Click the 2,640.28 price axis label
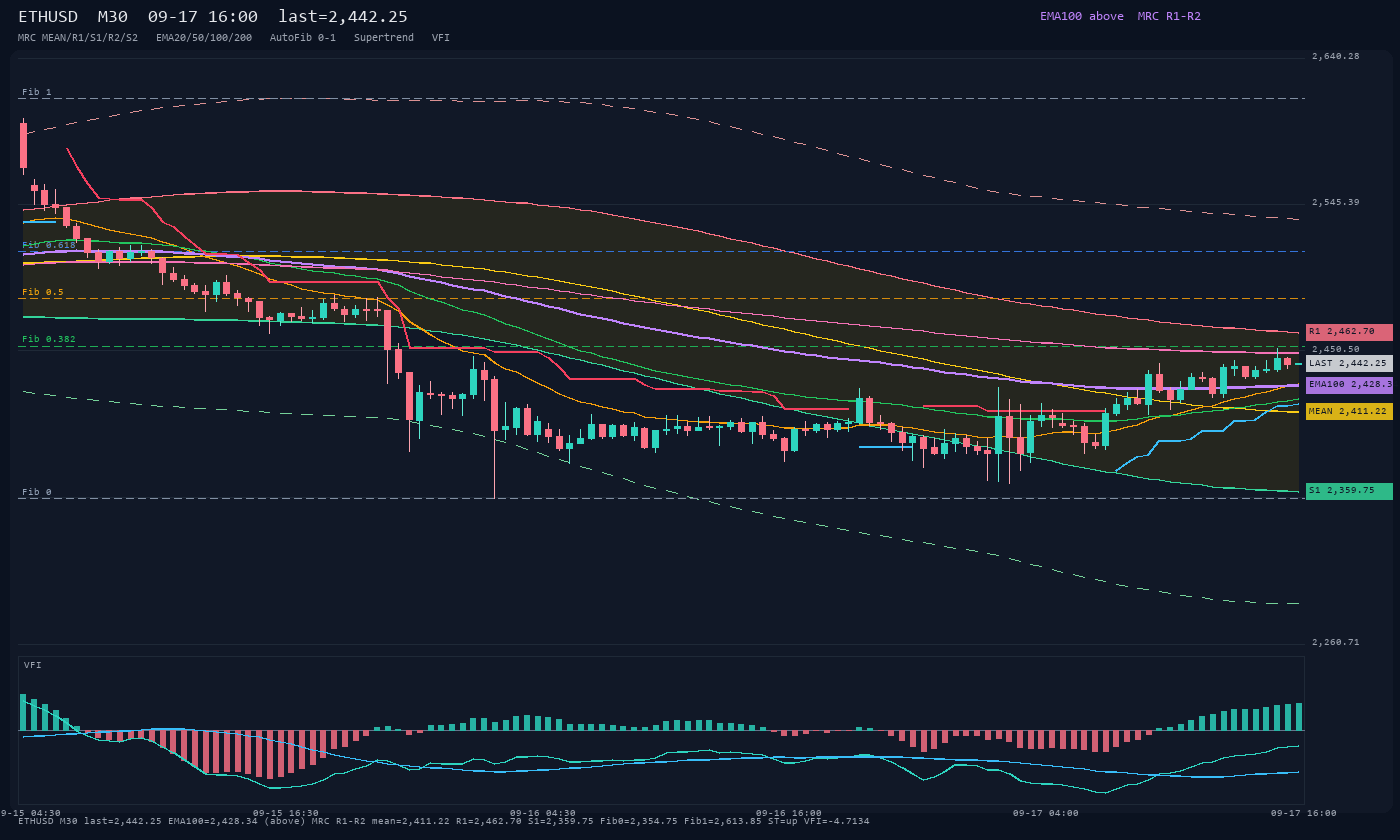The image size is (1400, 840). [1336, 57]
